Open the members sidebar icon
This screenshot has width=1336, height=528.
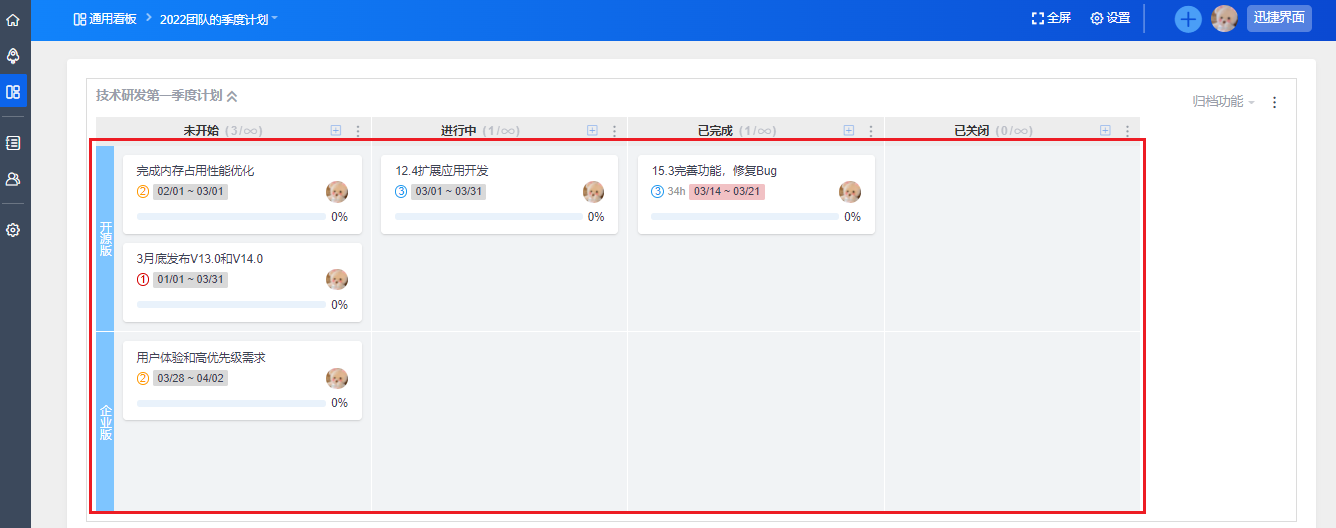click(13, 179)
